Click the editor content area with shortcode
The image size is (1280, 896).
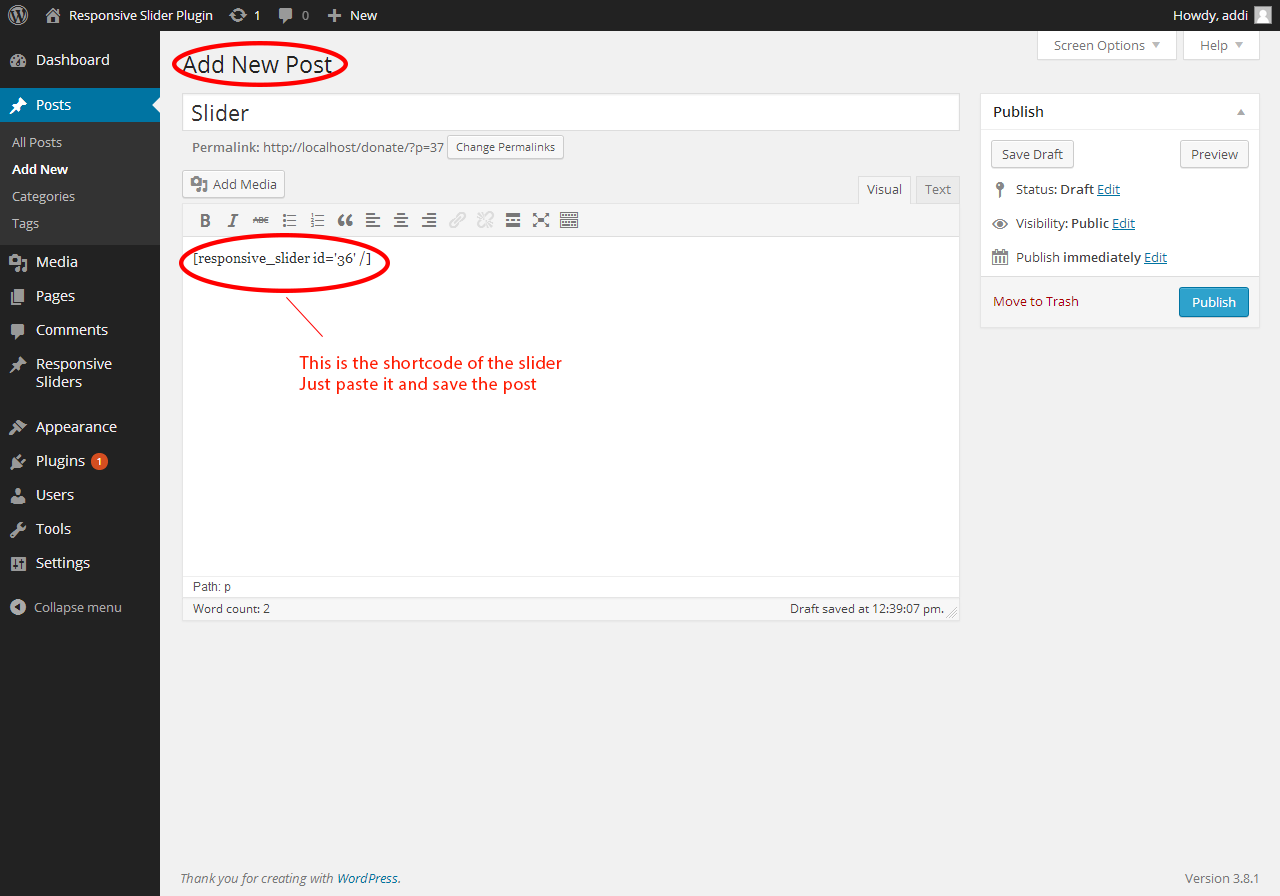571,406
